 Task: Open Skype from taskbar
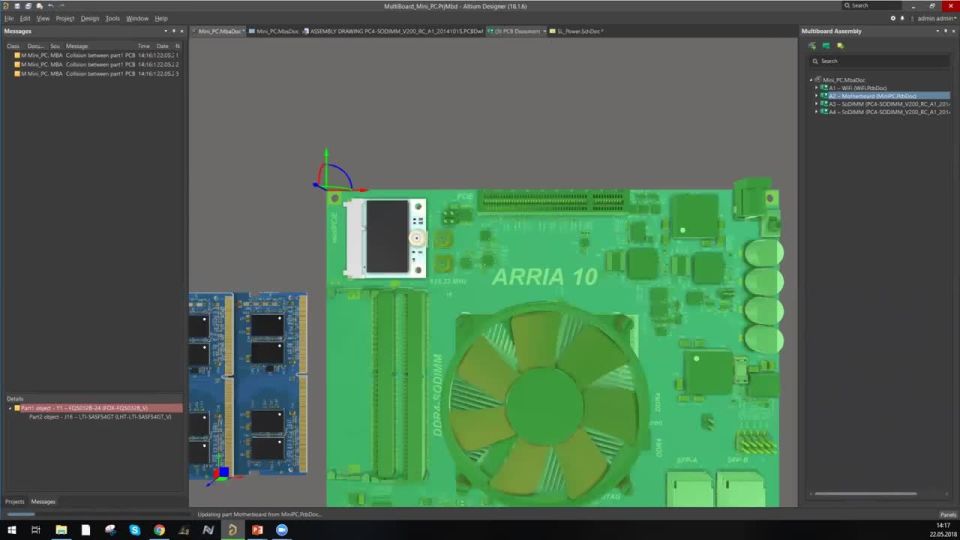tap(135, 530)
